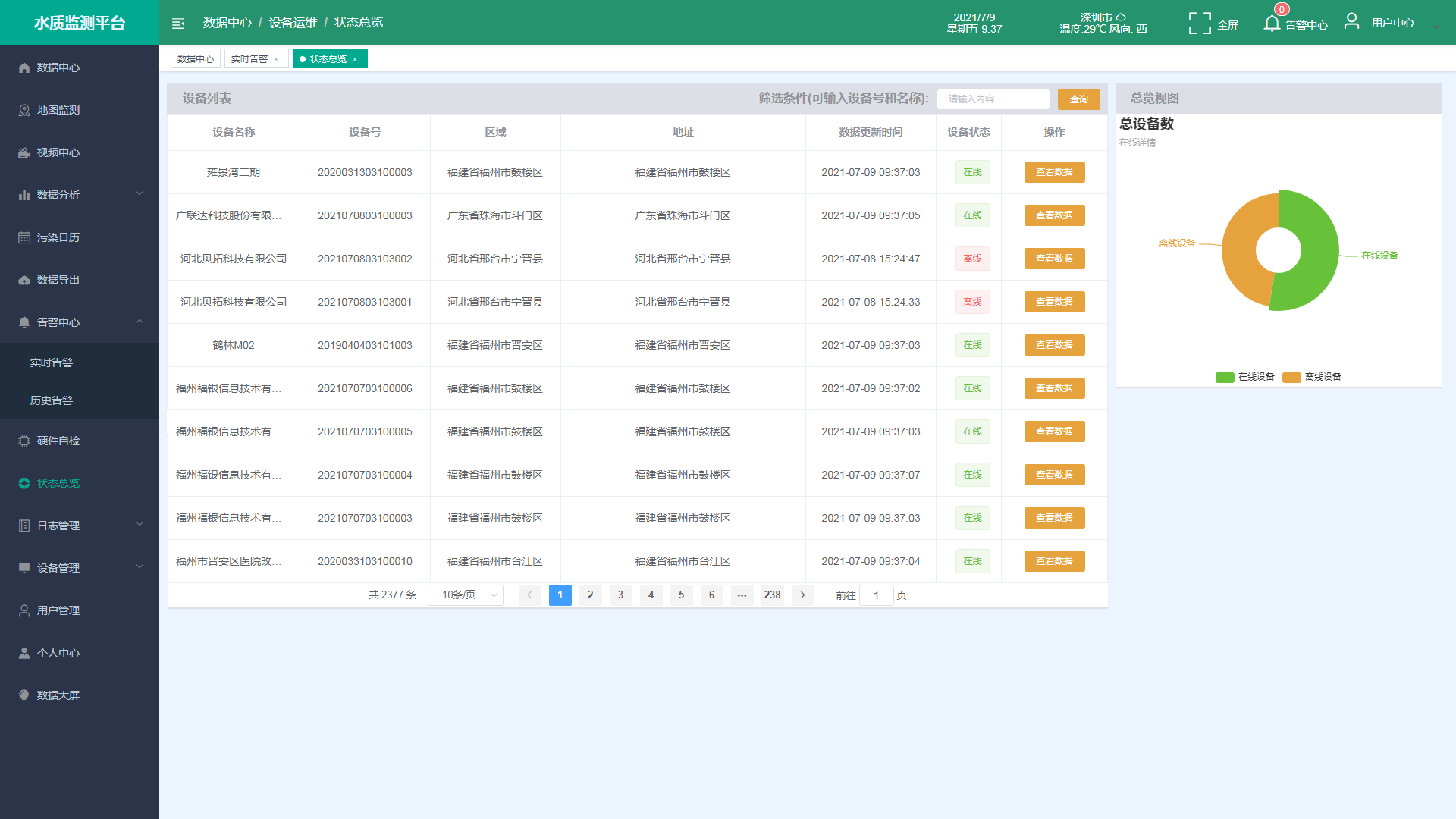Screen dimensions: 1456x819
Task: Click 设备运维 in the breadcrumb
Action: point(293,23)
